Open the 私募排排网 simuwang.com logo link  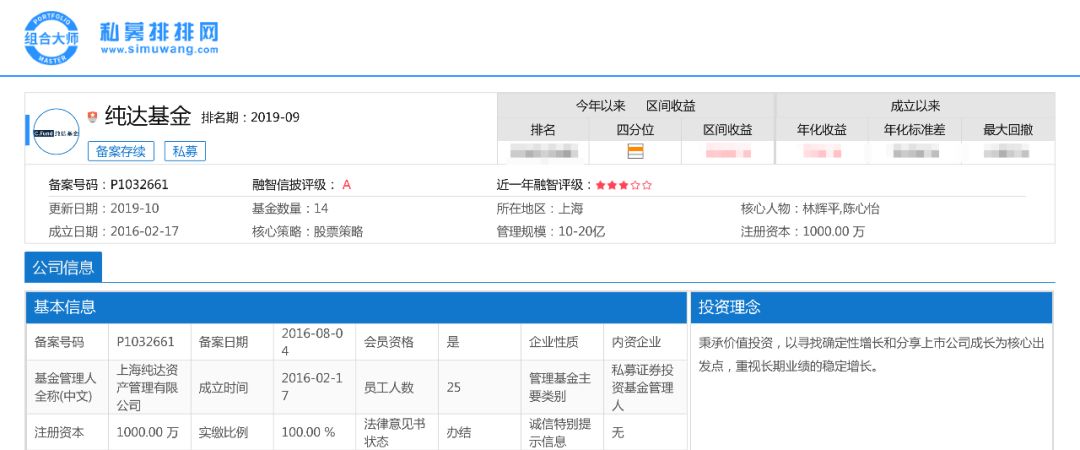[x=159, y=37]
